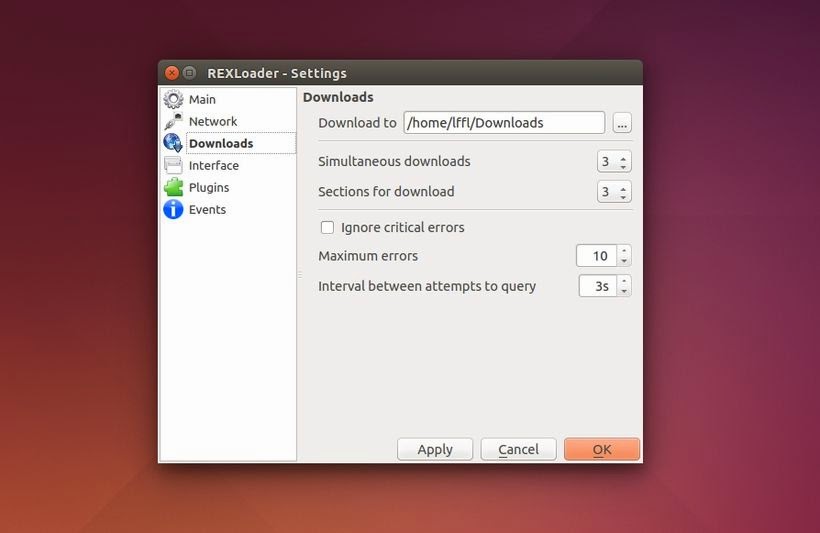Browse for download folder with ... button
820x533 pixels.
pos(622,123)
